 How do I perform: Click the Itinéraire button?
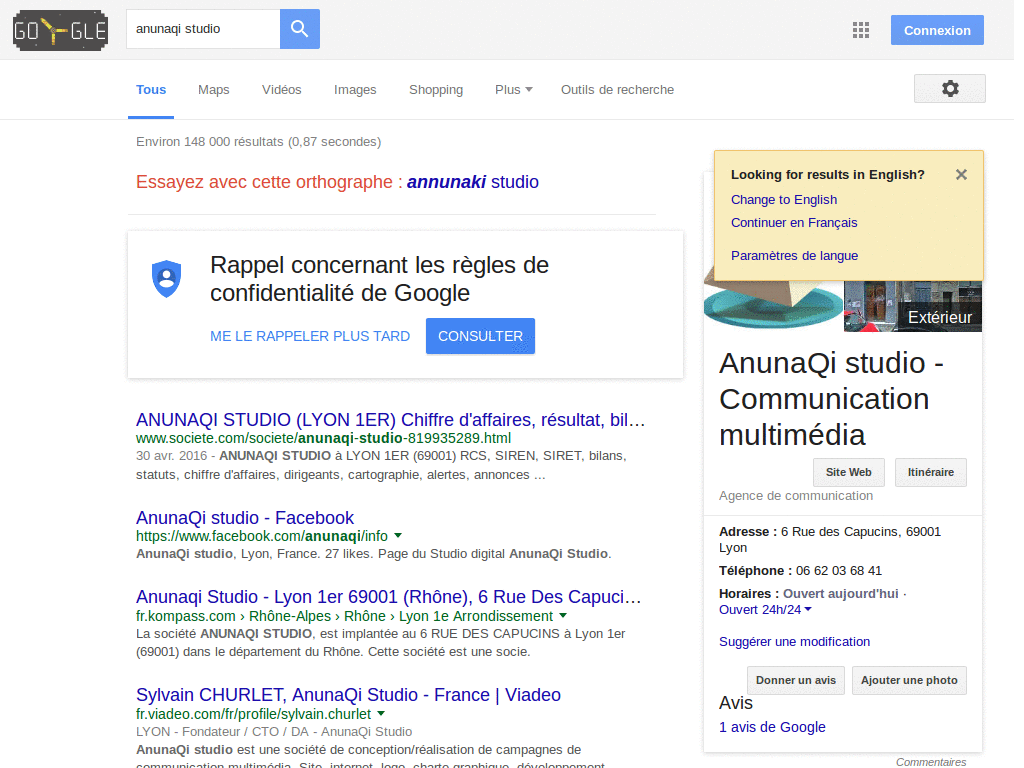click(931, 472)
